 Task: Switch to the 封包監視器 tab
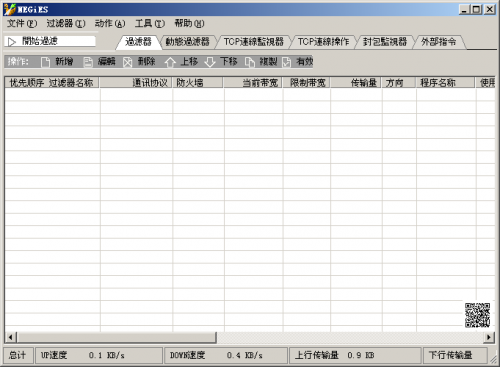[x=385, y=42]
